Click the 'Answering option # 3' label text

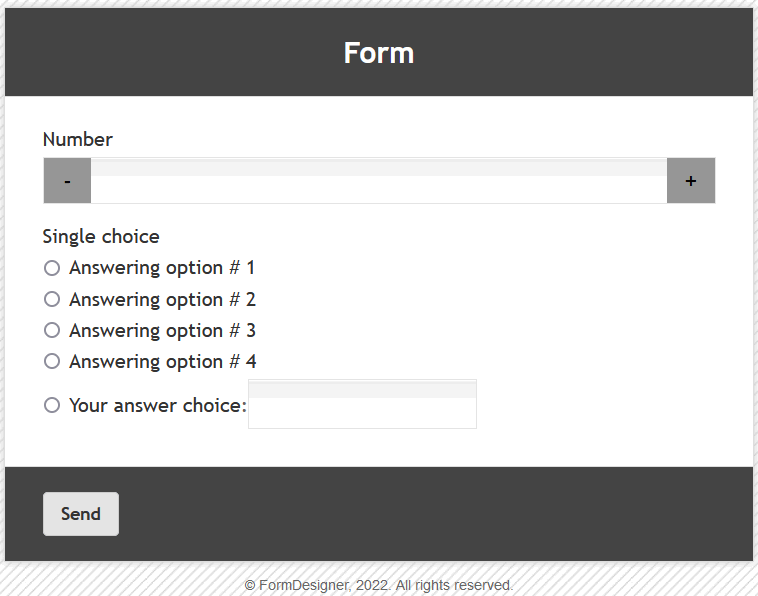[162, 330]
